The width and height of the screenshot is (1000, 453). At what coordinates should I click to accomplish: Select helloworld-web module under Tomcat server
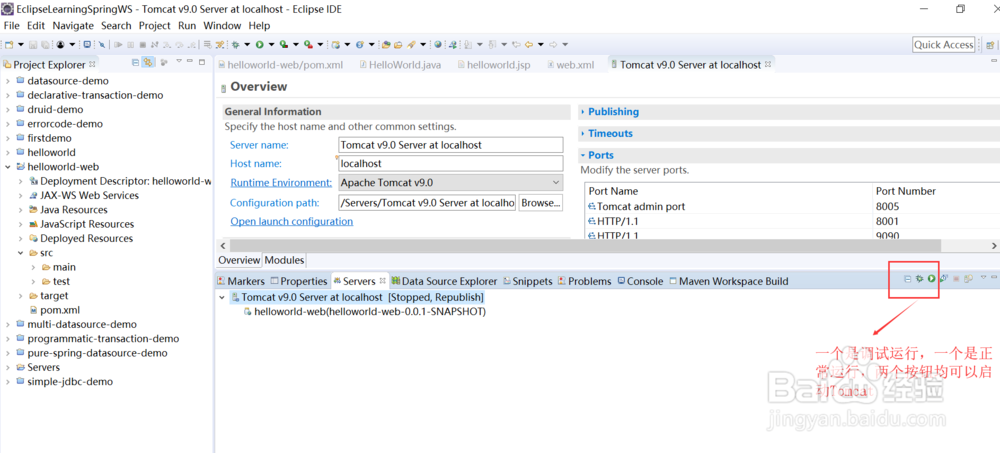tap(364, 312)
